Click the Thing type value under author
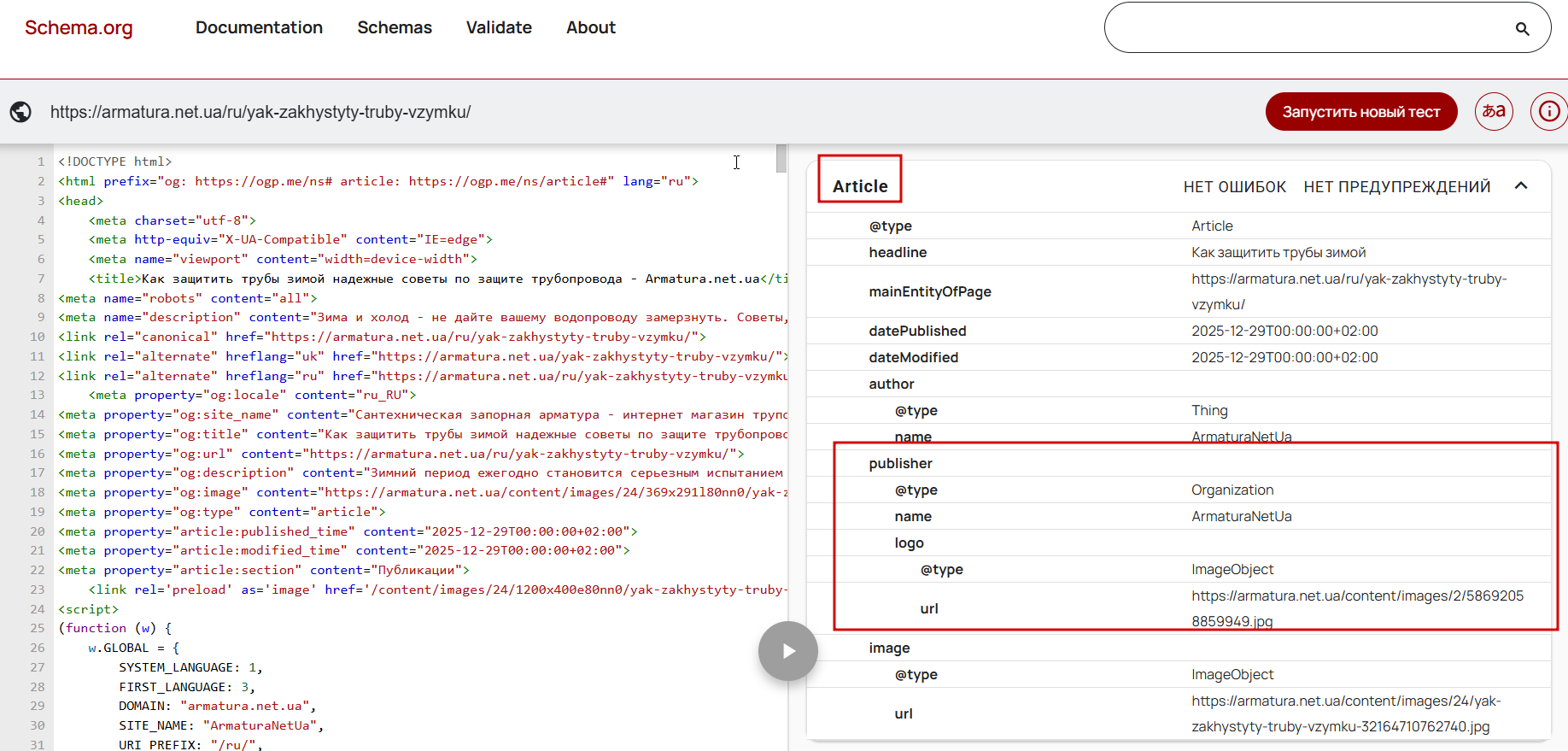This screenshot has height=751, width=1568. point(1209,410)
